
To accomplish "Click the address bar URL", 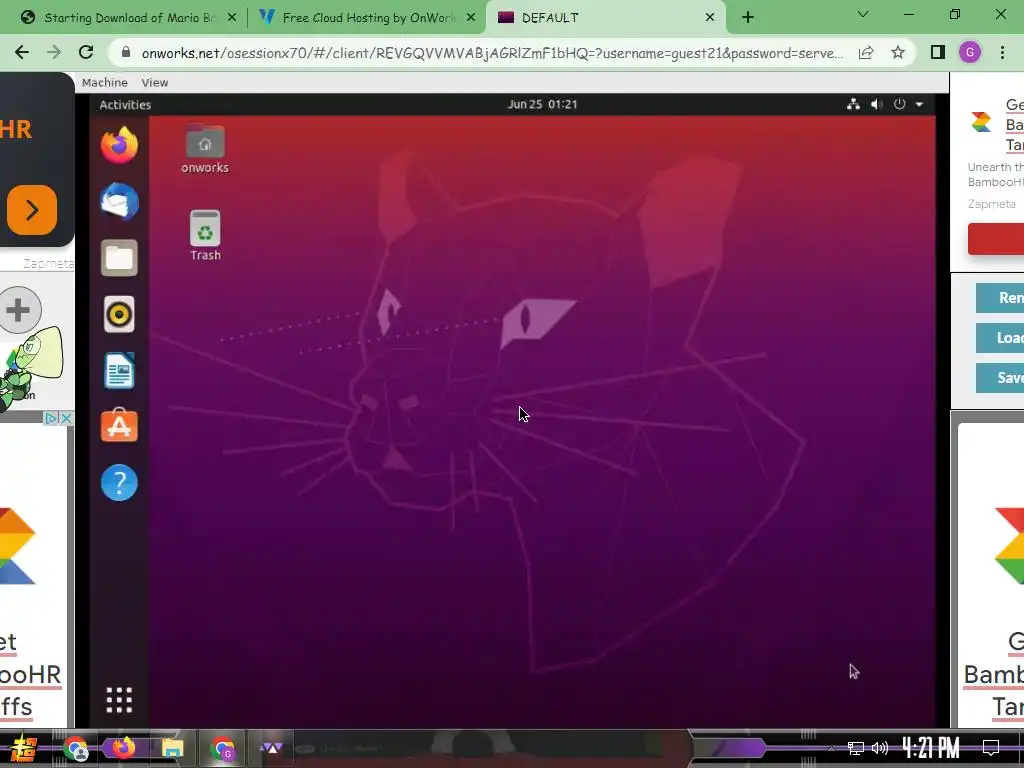I will 492,53.
